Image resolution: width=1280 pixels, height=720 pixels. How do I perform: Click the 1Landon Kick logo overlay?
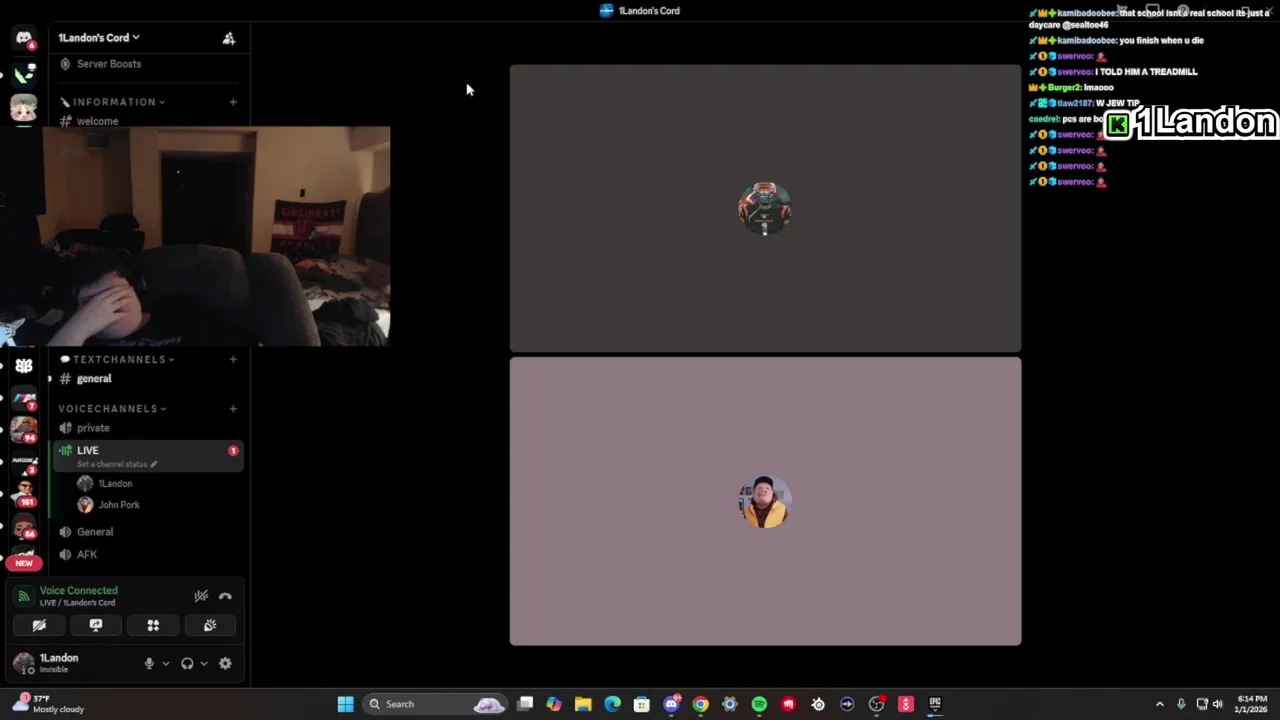click(x=1191, y=122)
